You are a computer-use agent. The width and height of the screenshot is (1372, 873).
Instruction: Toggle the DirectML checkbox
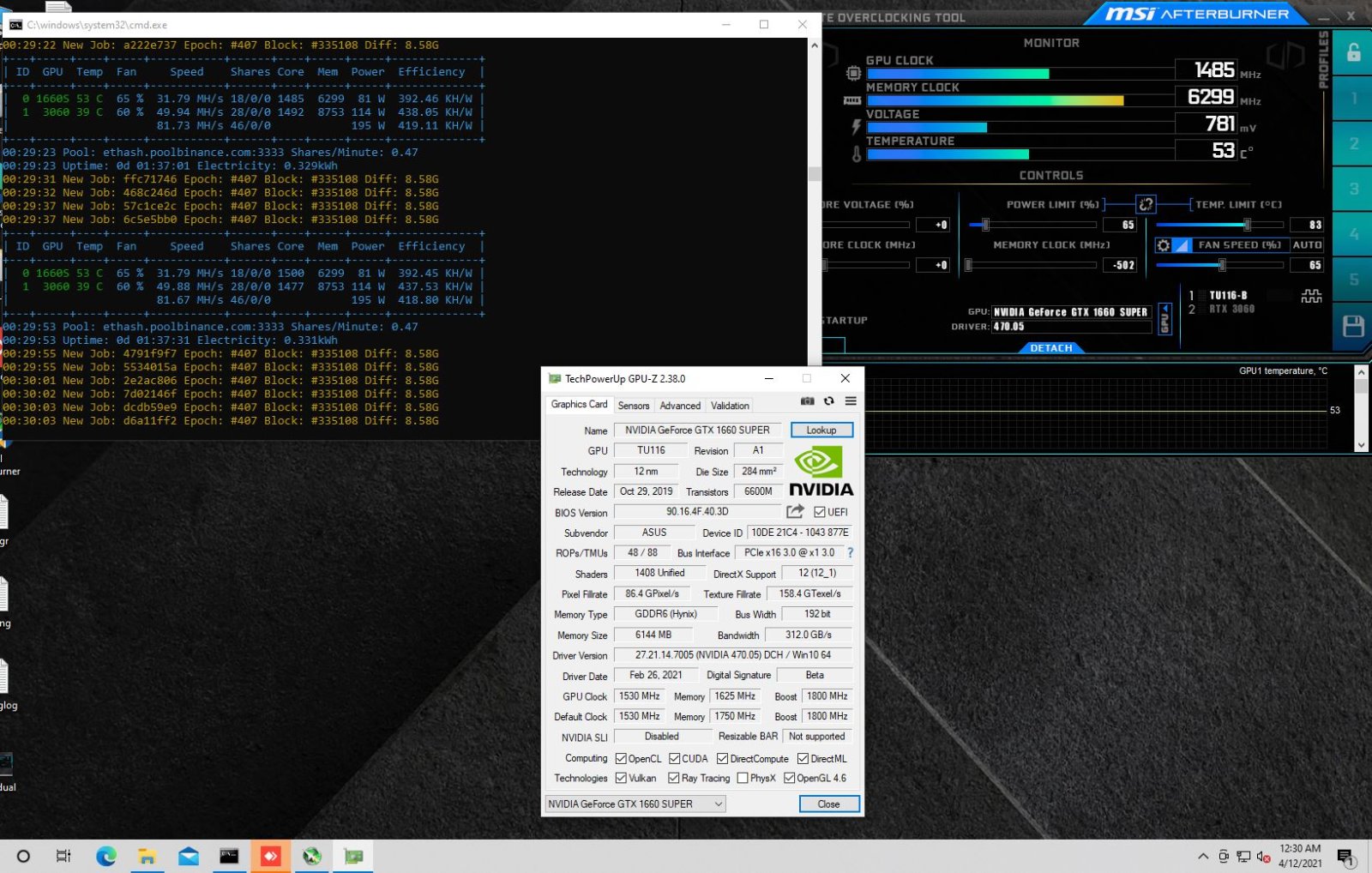803,759
